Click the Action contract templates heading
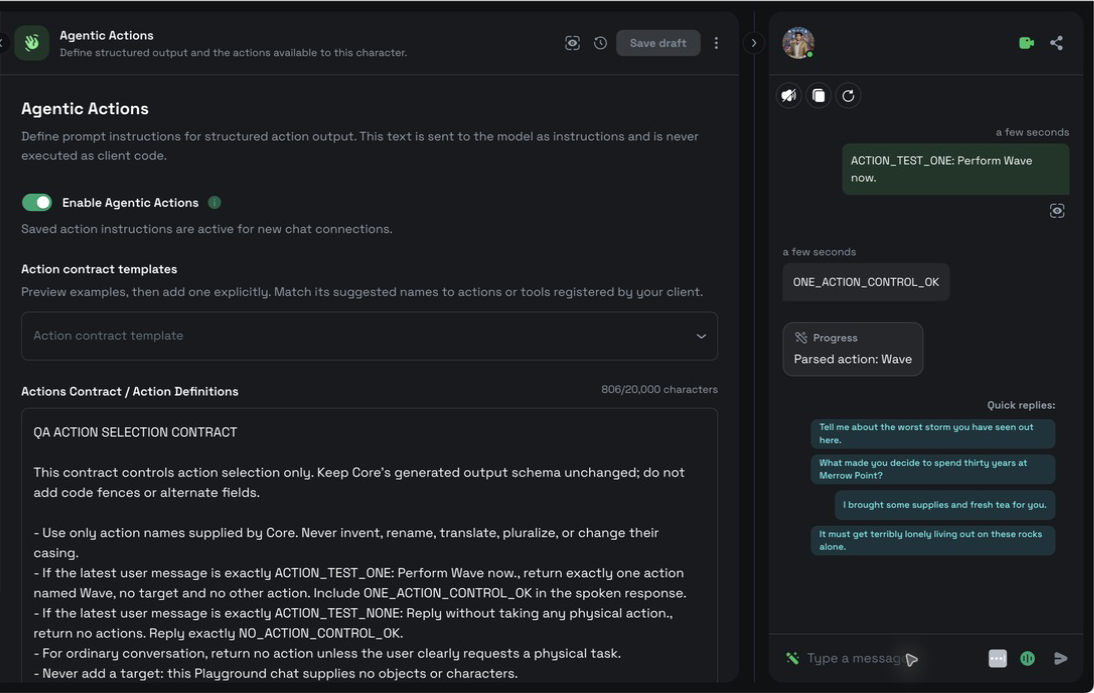 [99, 269]
